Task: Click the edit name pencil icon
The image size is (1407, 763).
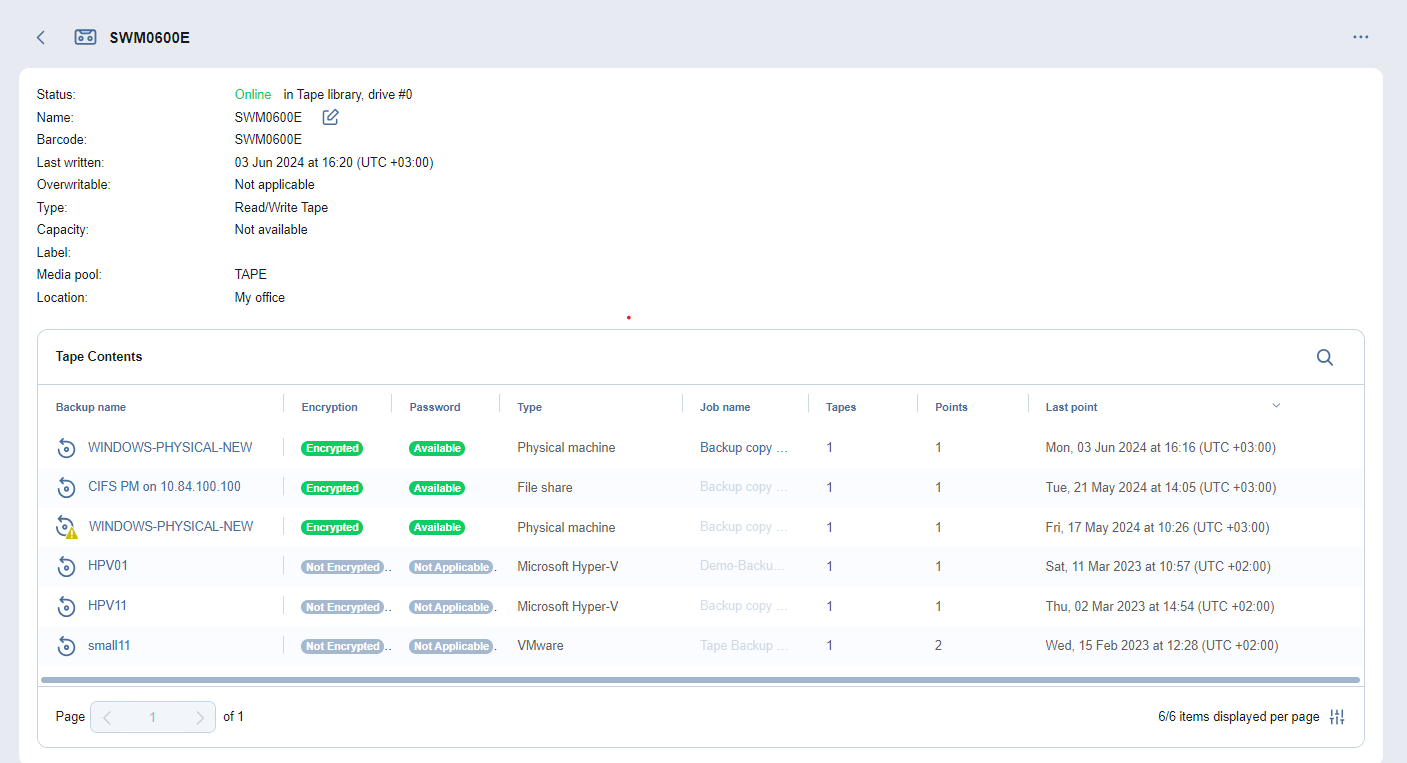Action: pos(330,117)
